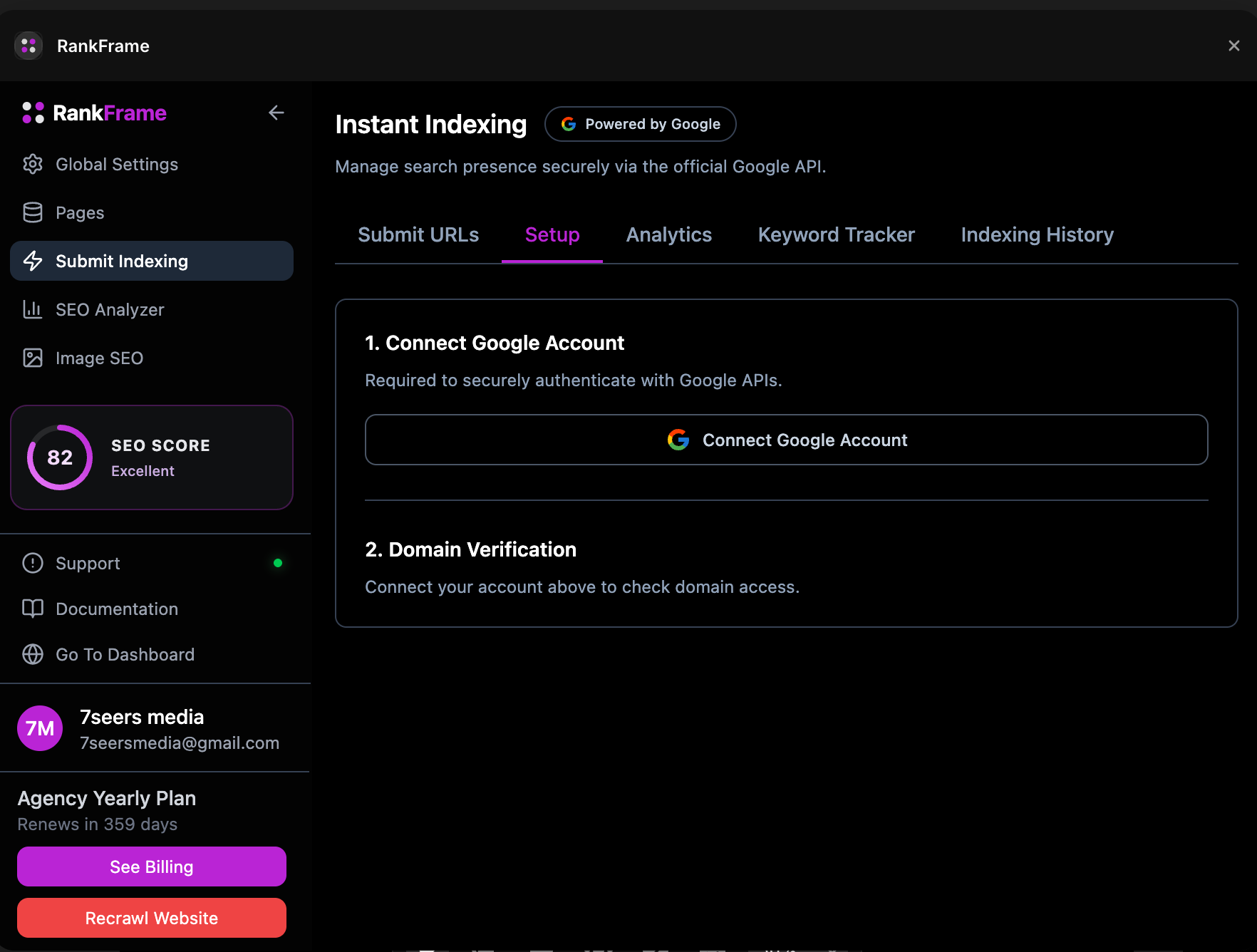Viewport: 1257px width, 952px height.
Task: Select the Keyword Tracker tab
Action: [x=836, y=235]
